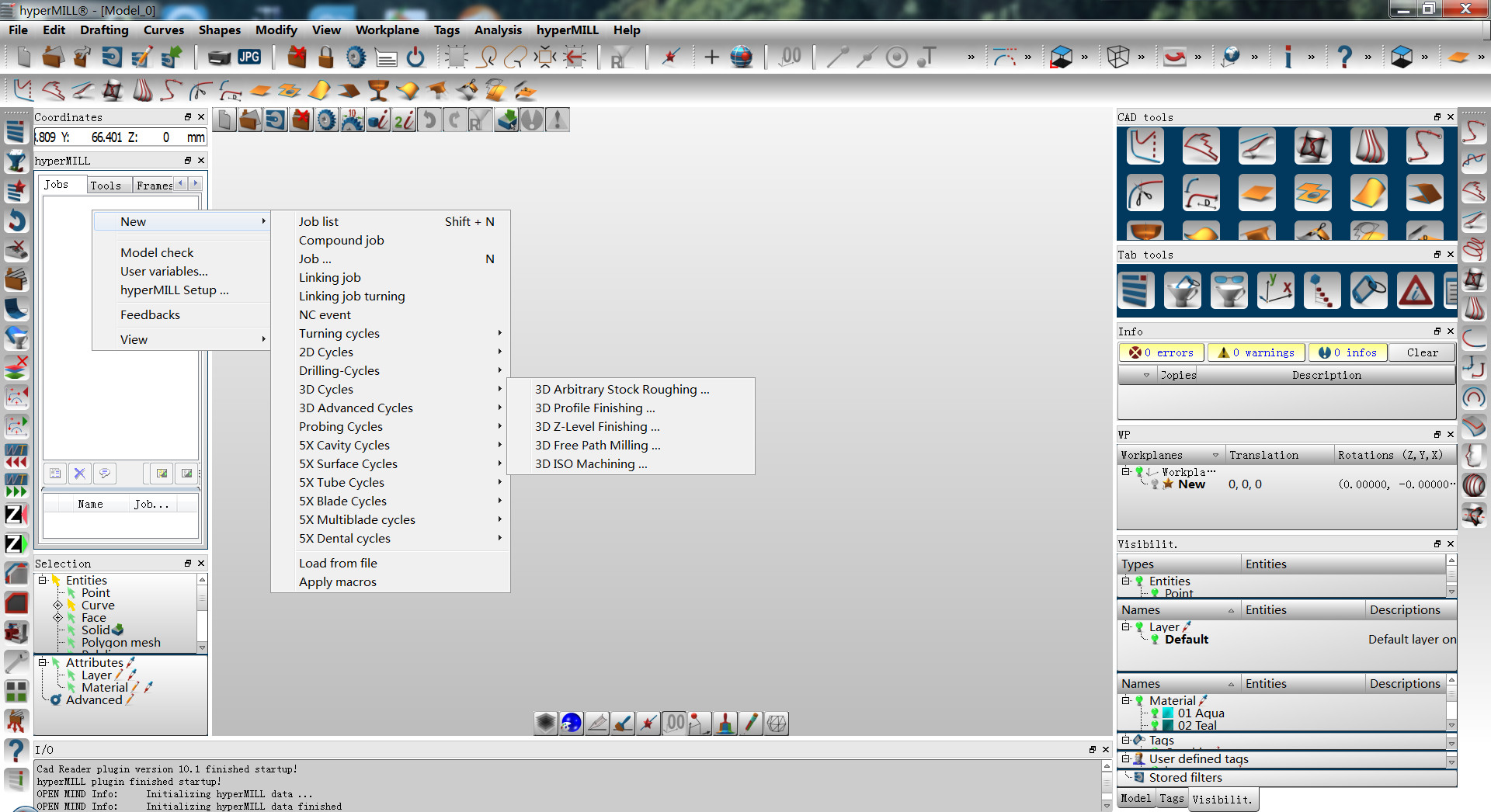Click the globe icon in main toolbar
Image resolution: width=1491 pixels, height=812 pixels.
click(742, 57)
